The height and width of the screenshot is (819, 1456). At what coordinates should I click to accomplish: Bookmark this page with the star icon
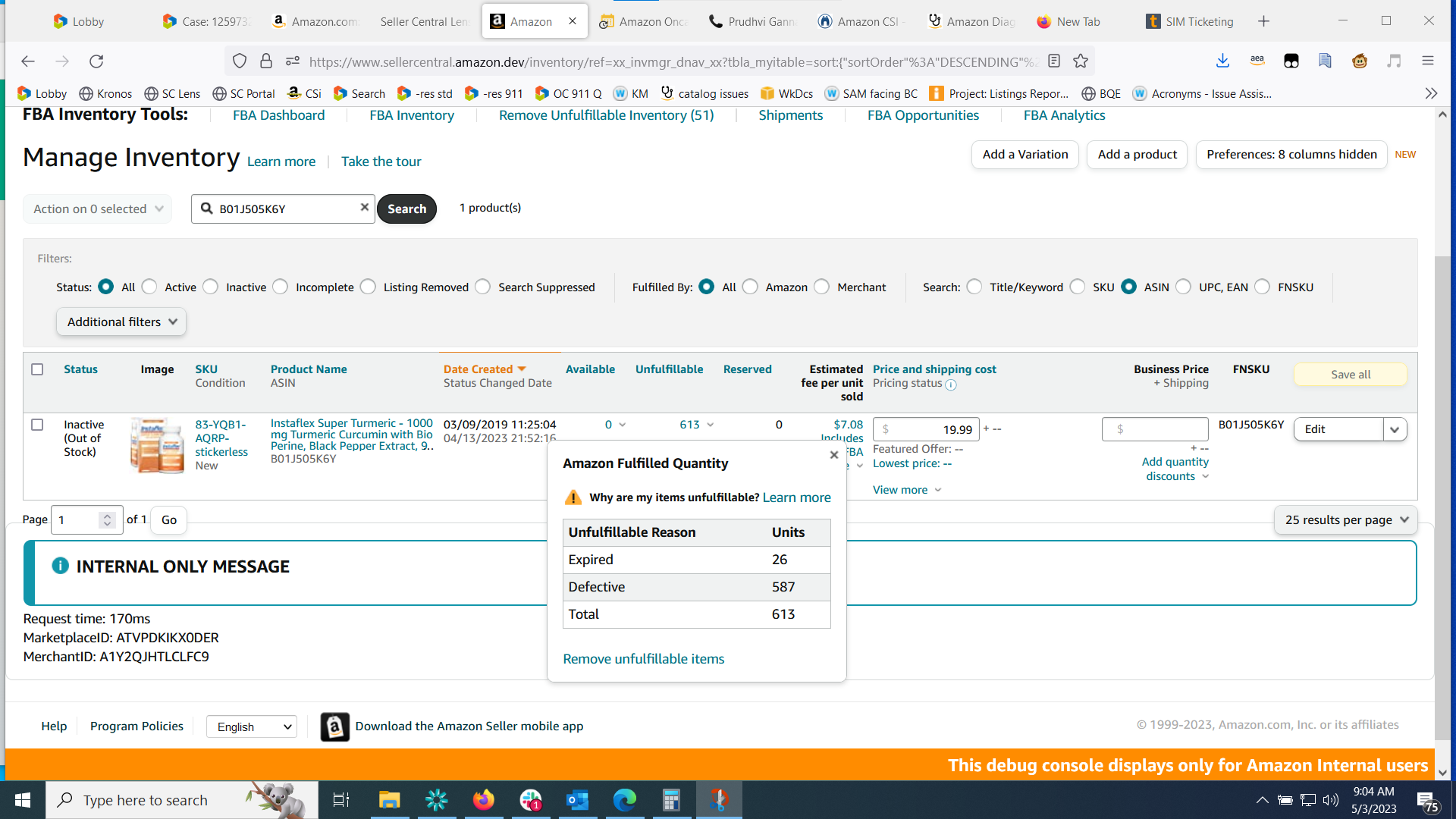coord(1081,61)
